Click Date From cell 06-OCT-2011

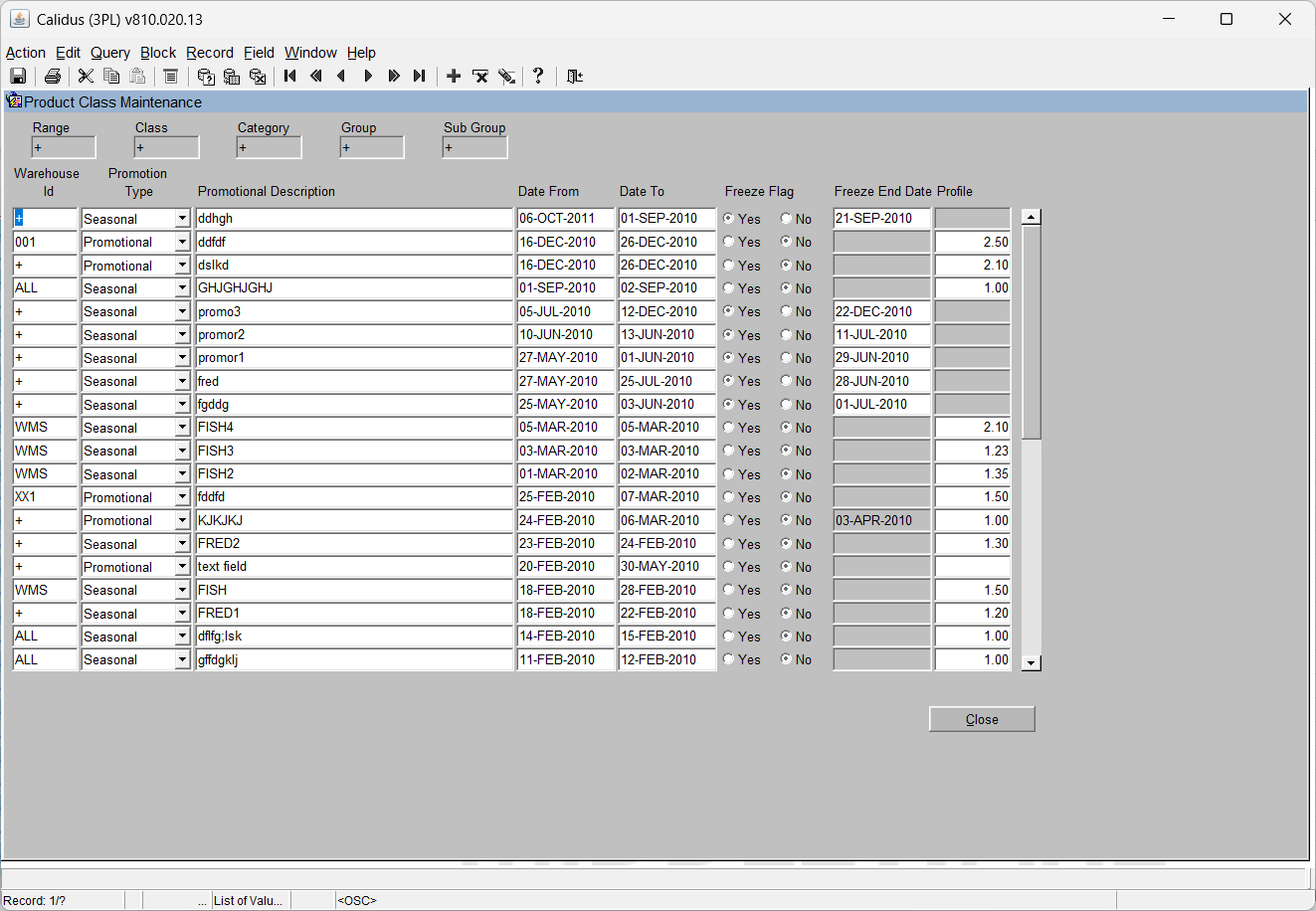click(566, 218)
